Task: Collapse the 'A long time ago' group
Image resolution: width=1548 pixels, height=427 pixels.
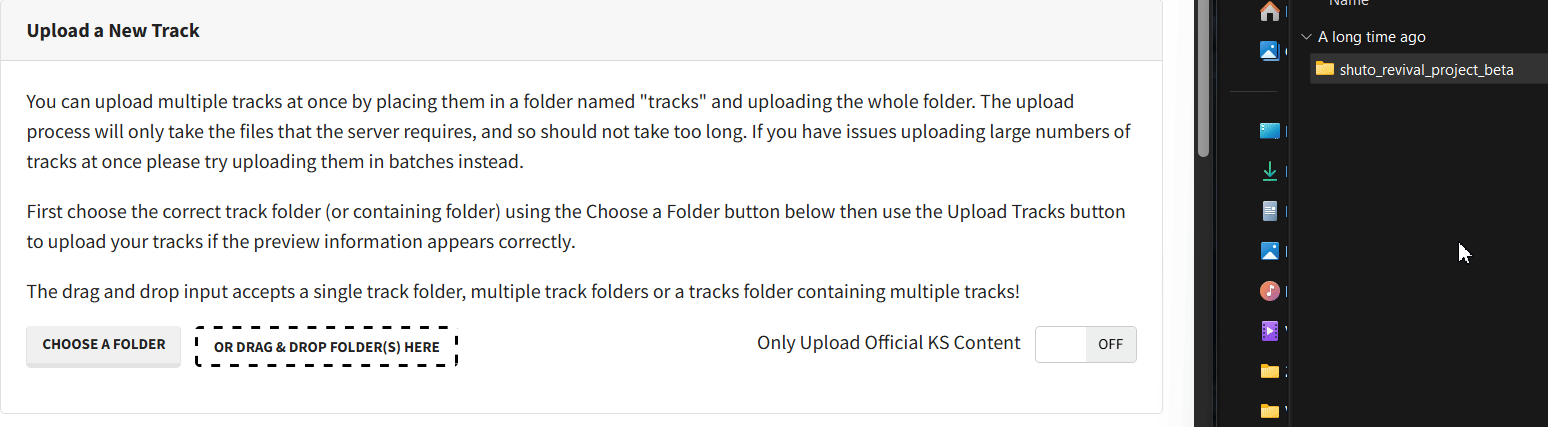Action: 1305,37
